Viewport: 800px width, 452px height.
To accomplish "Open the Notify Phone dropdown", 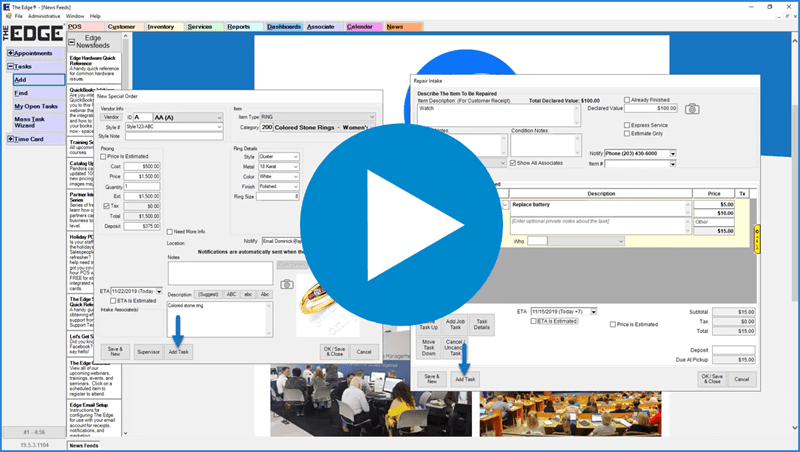I will coord(673,154).
